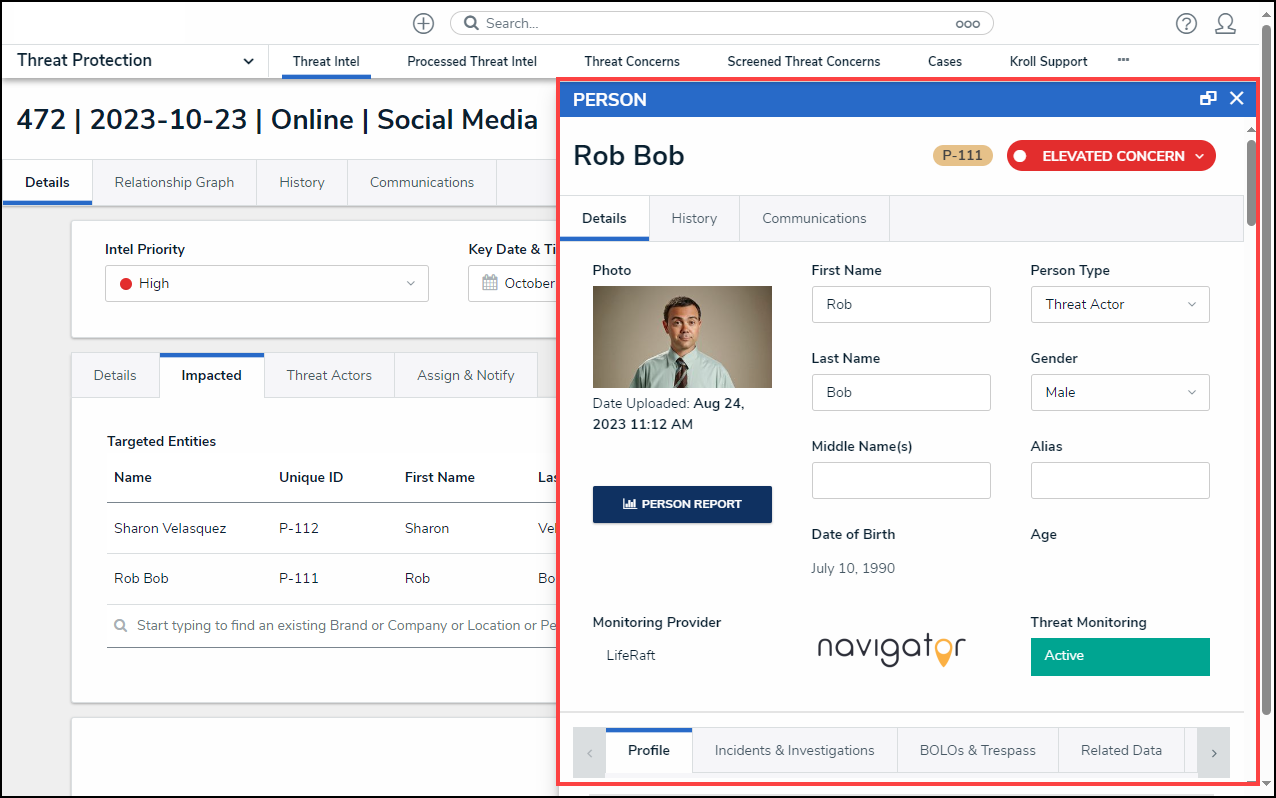Viewport: 1276px width, 798px height.
Task: Open the help question mark icon
Action: [1186, 24]
